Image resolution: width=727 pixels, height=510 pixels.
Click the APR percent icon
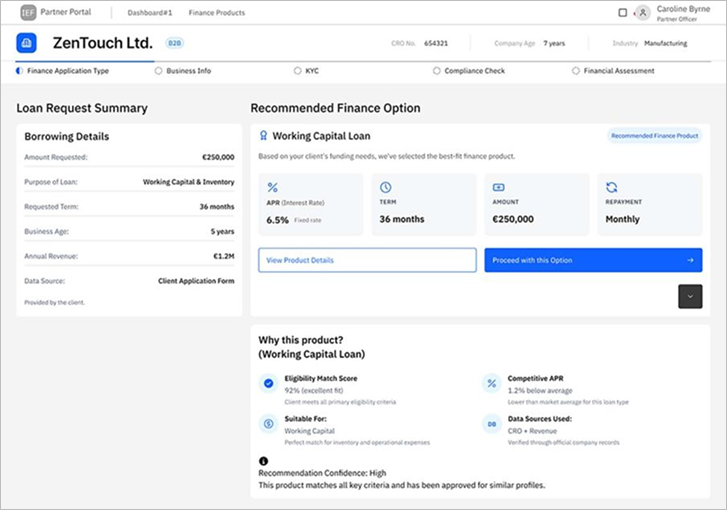tap(273, 187)
